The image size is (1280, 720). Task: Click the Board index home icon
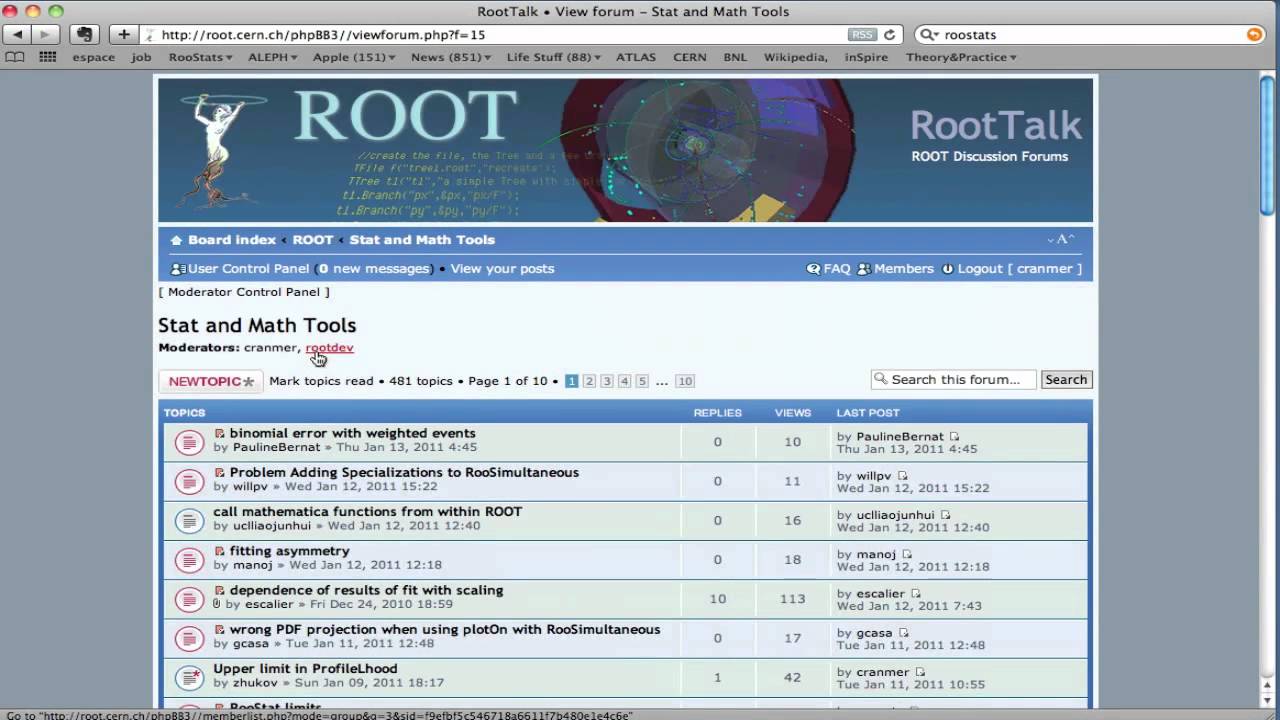tap(176, 240)
